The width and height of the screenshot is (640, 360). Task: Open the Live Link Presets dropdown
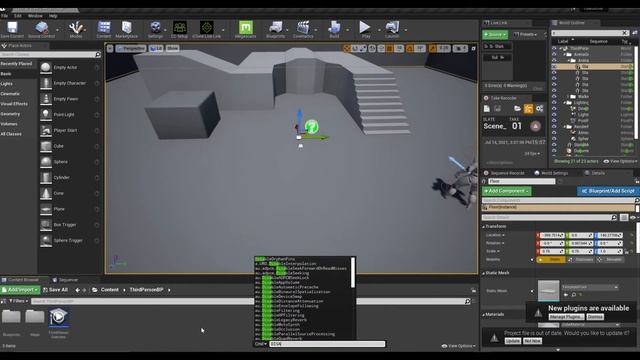point(526,35)
